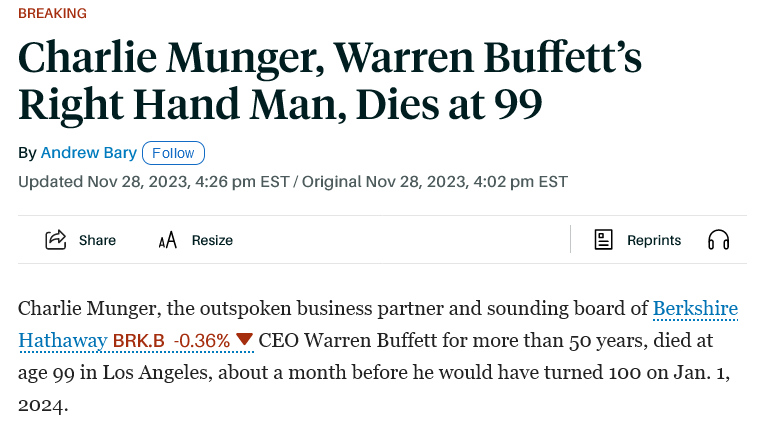Click the BRK.B ticker symbol
This screenshot has width=757, height=430.
[139, 341]
